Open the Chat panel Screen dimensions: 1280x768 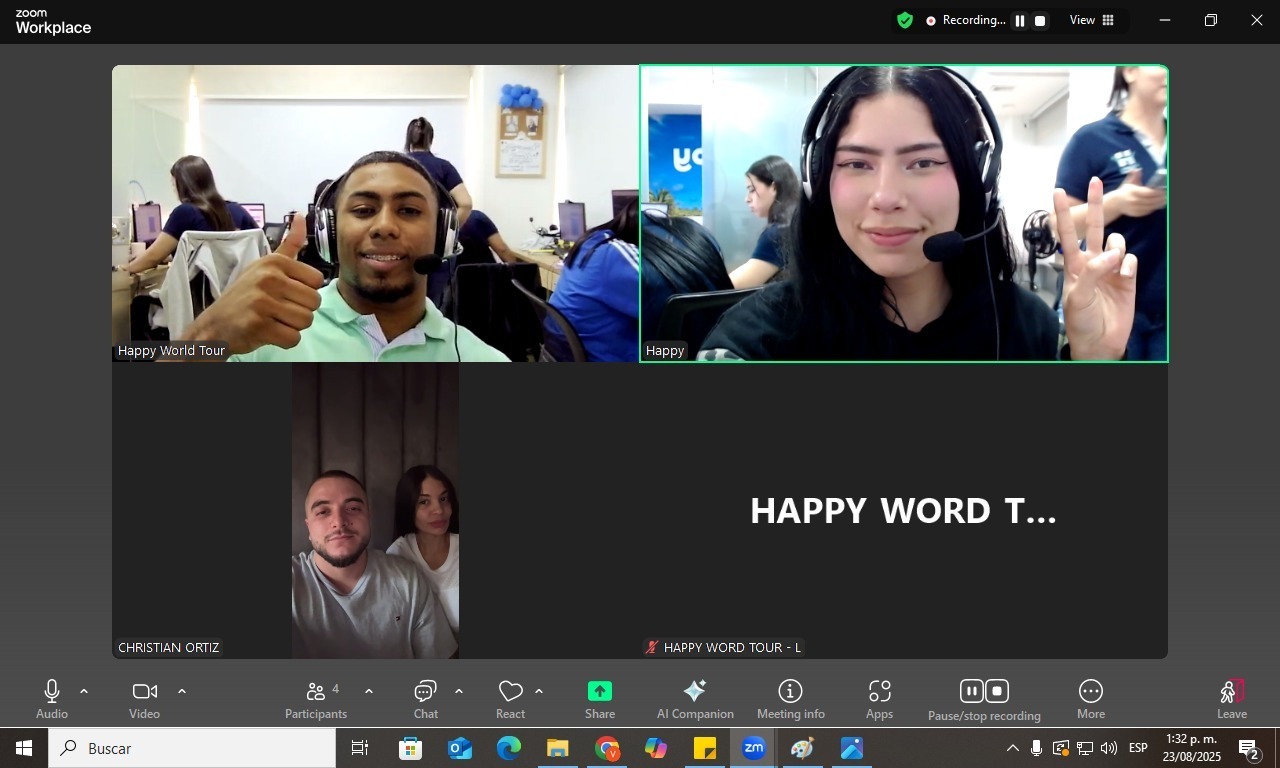click(x=426, y=699)
